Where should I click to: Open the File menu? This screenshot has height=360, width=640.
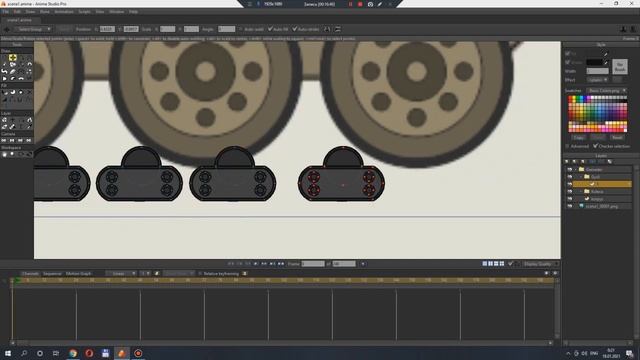(5, 12)
